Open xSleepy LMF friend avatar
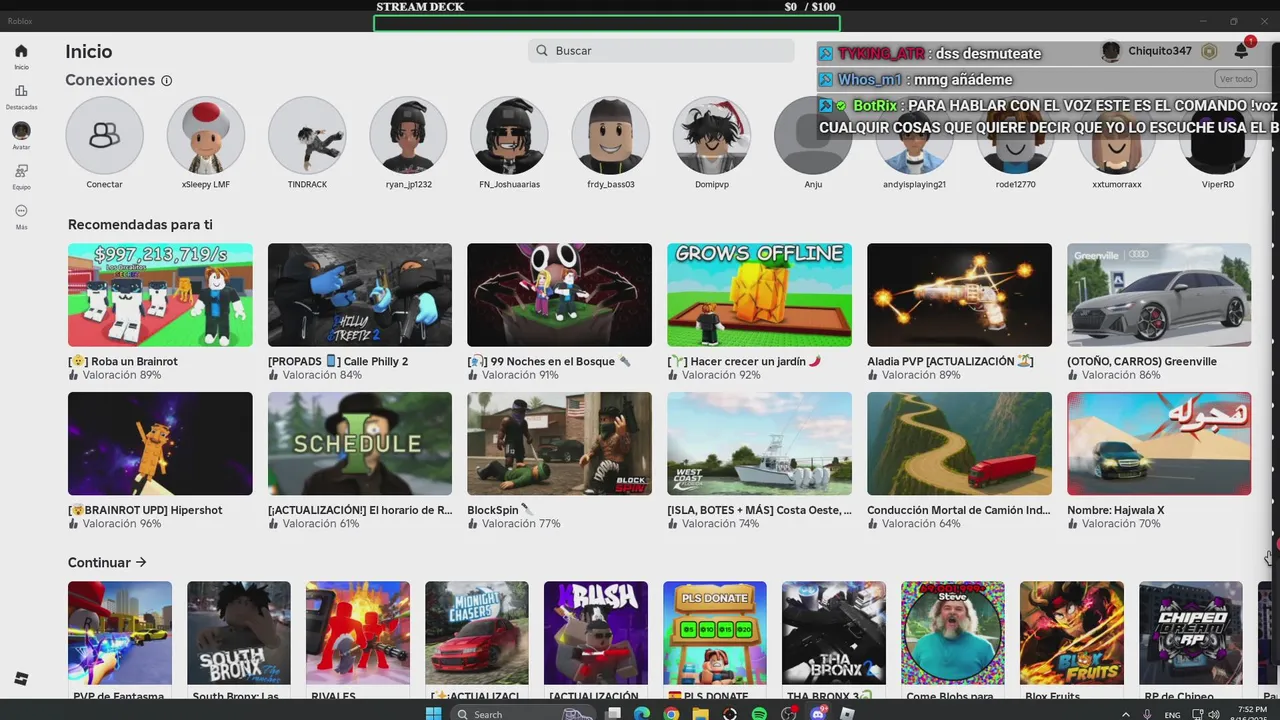 point(205,135)
